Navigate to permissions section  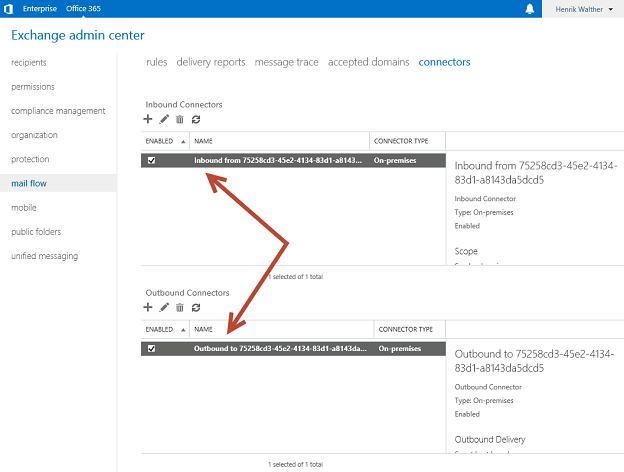(x=33, y=87)
